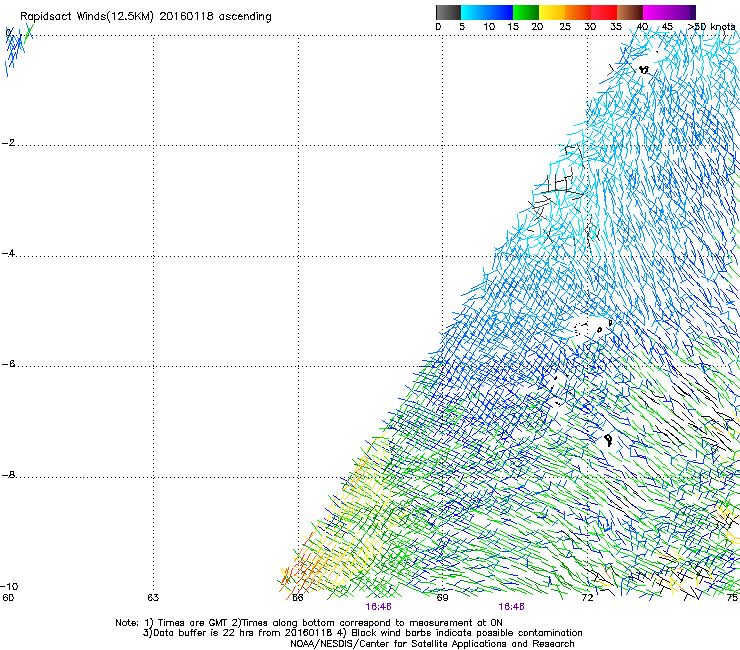
Task: Click the red 30-35 knots legend swatch
Action: (x=604, y=12)
